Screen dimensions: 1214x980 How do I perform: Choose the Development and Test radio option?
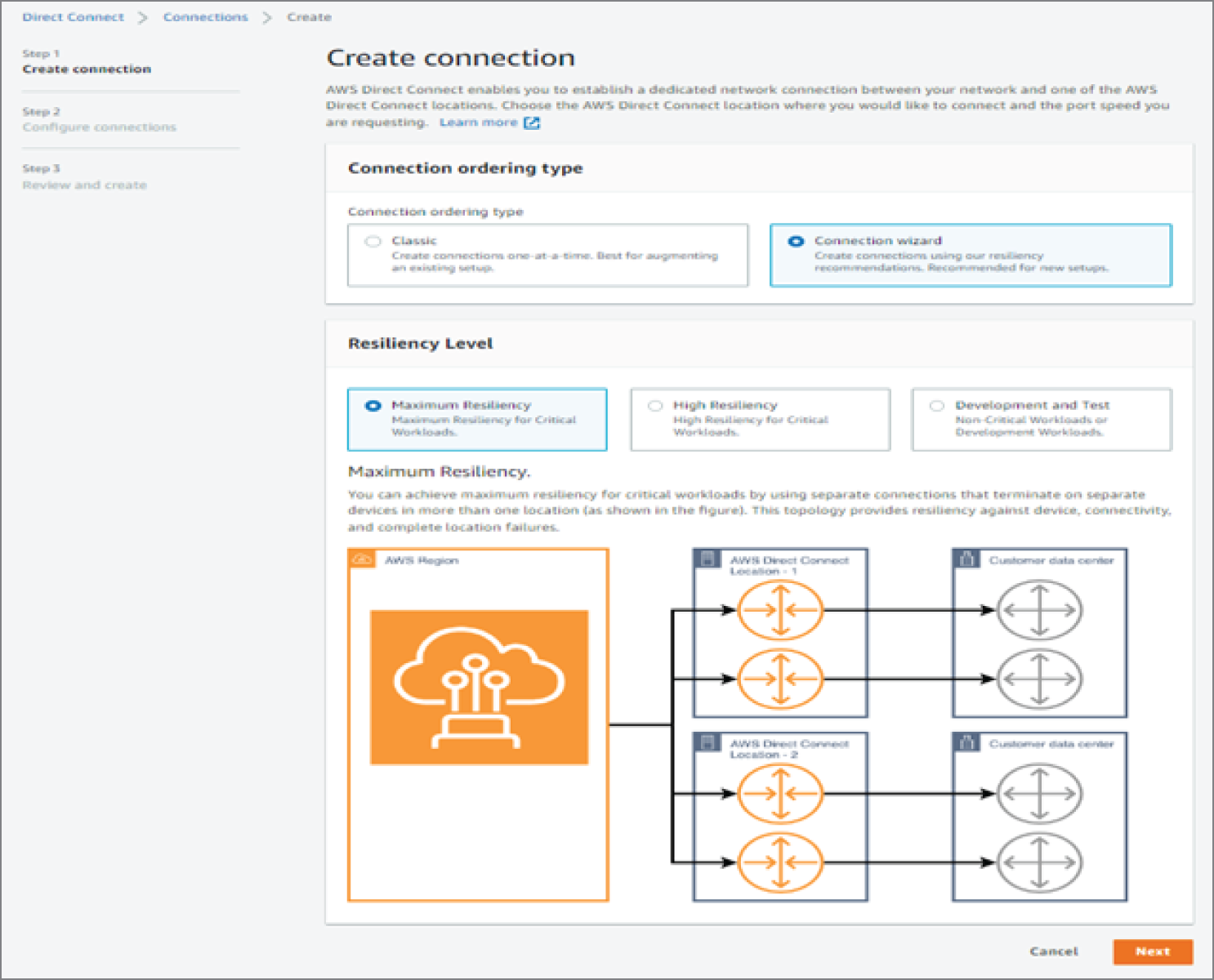(937, 406)
